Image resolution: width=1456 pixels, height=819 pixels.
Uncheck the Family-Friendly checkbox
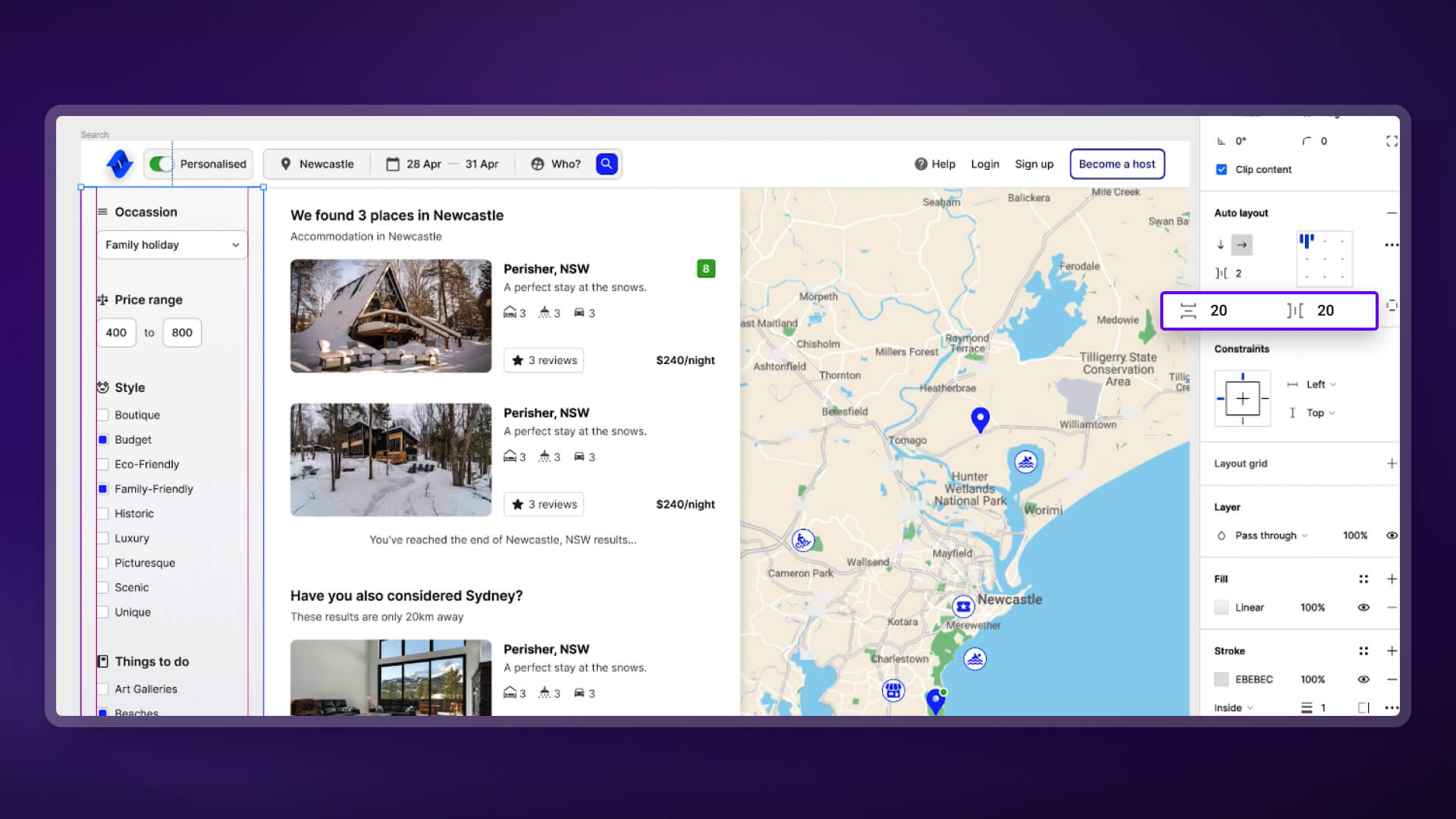click(102, 488)
